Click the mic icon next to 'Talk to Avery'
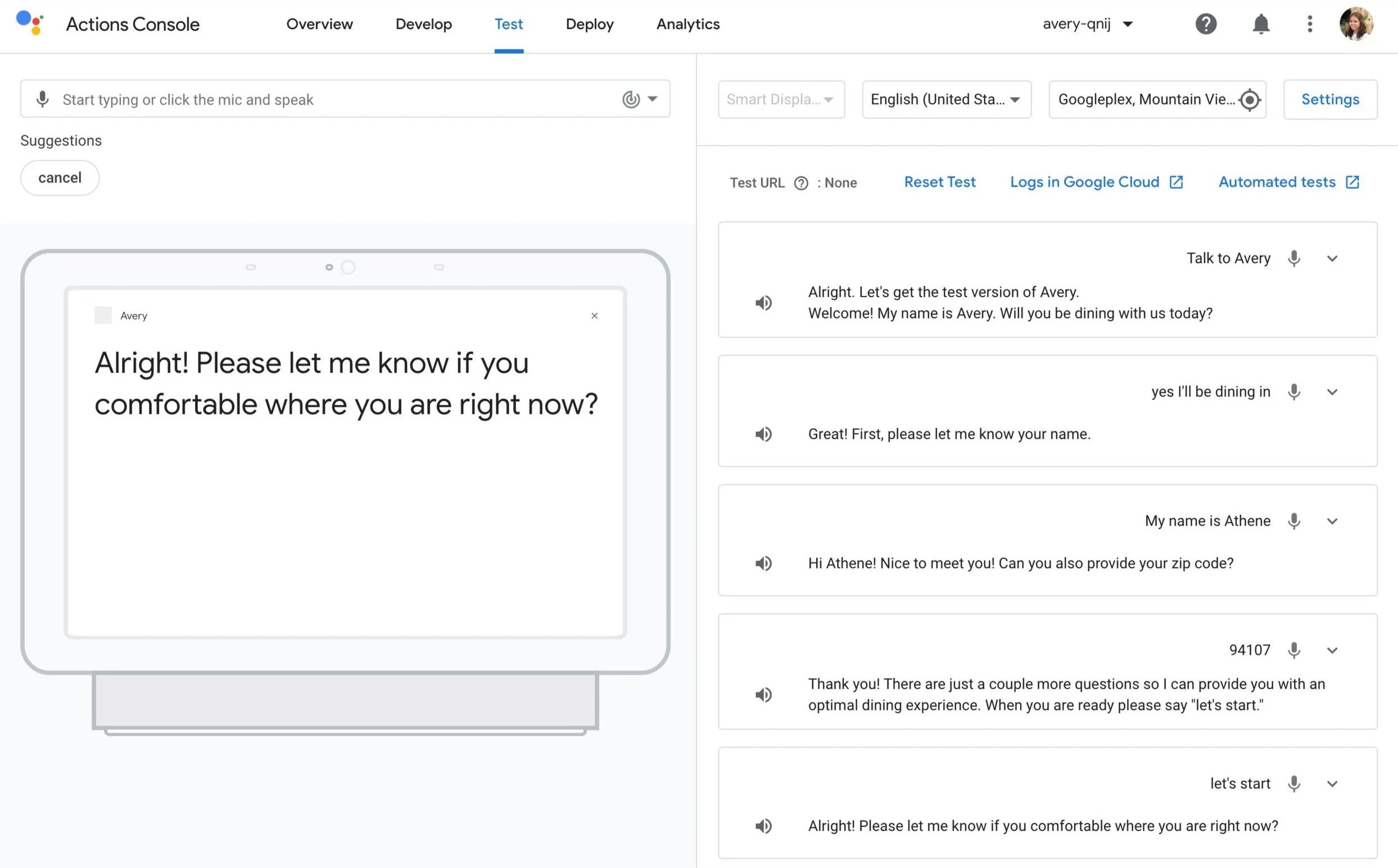 1293,258
